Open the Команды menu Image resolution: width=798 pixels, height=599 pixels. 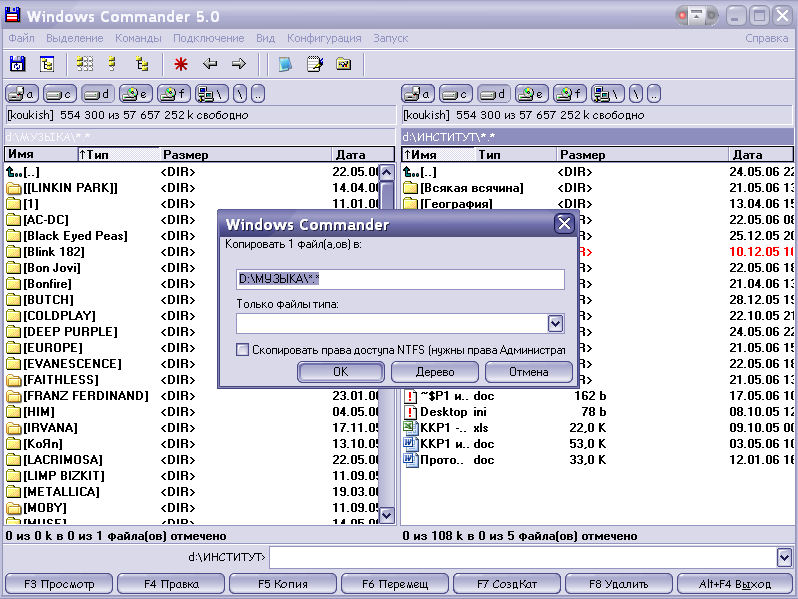click(x=138, y=38)
